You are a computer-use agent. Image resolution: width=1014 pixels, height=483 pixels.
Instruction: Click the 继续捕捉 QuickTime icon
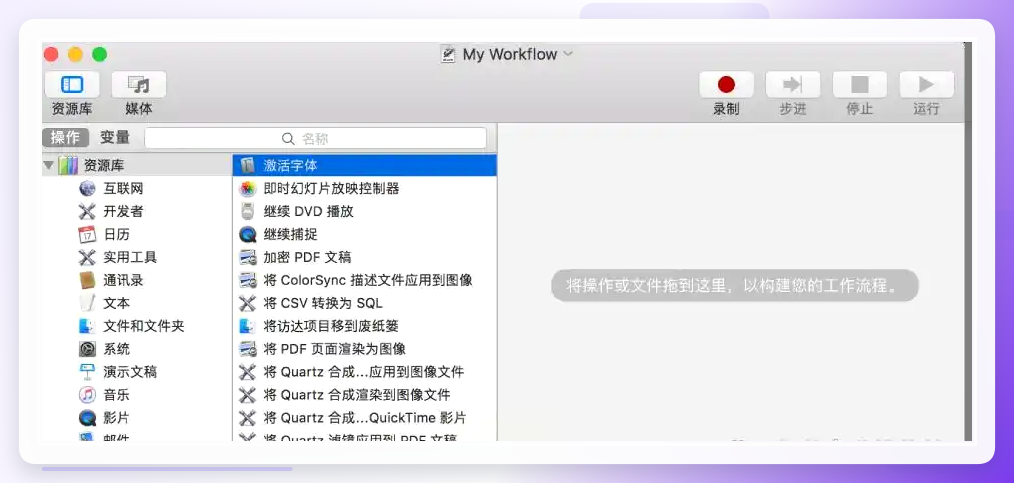248,235
